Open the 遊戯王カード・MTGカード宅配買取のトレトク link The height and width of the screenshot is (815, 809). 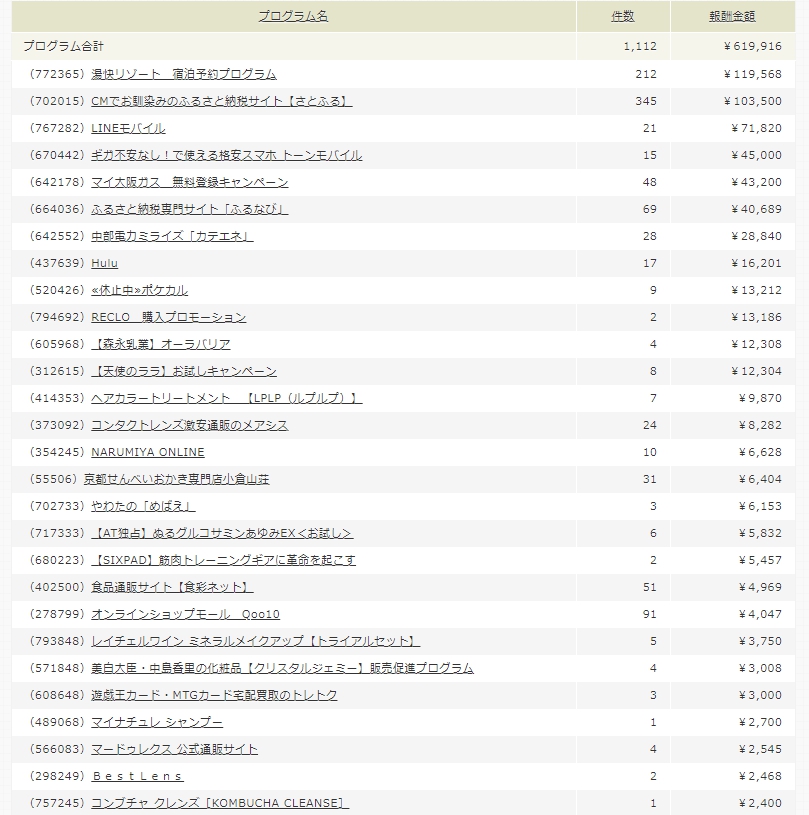[x=214, y=696]
